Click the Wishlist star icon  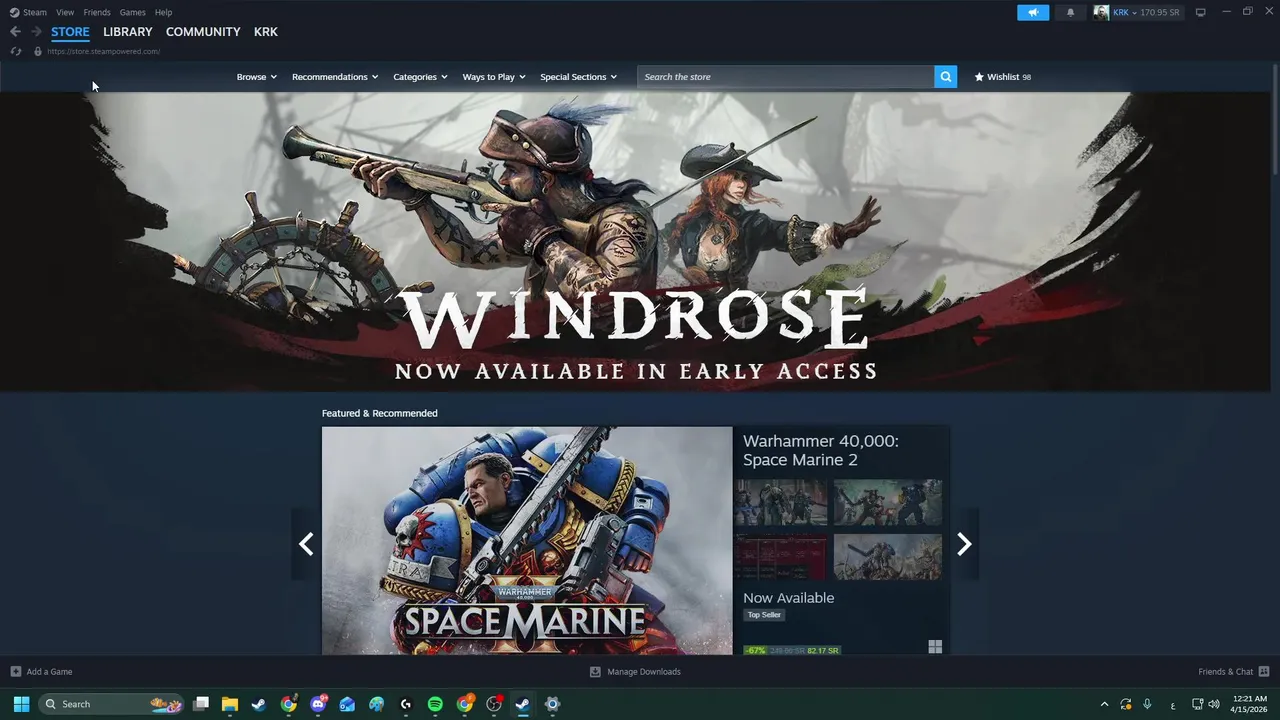(979, 77)
